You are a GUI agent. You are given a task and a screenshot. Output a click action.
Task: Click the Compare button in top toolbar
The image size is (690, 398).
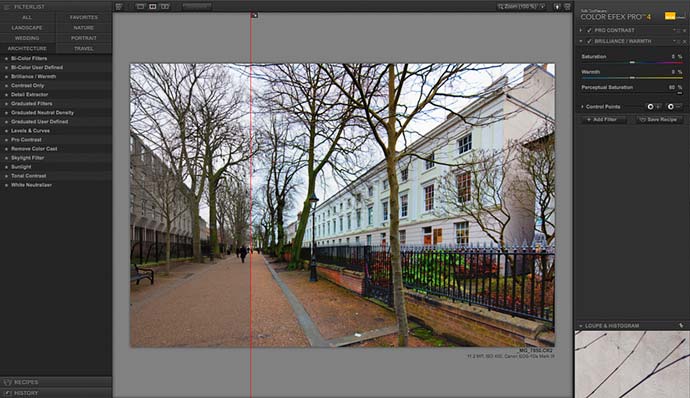197,7
